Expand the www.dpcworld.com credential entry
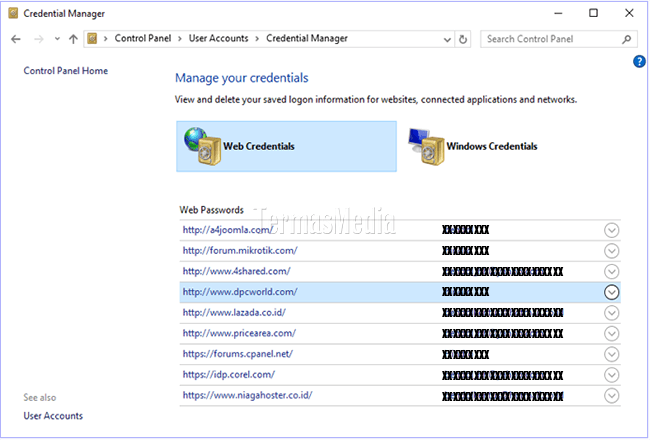Image resolution: width=650 pixels, height=440 pixels. click(x=611, y=292)
